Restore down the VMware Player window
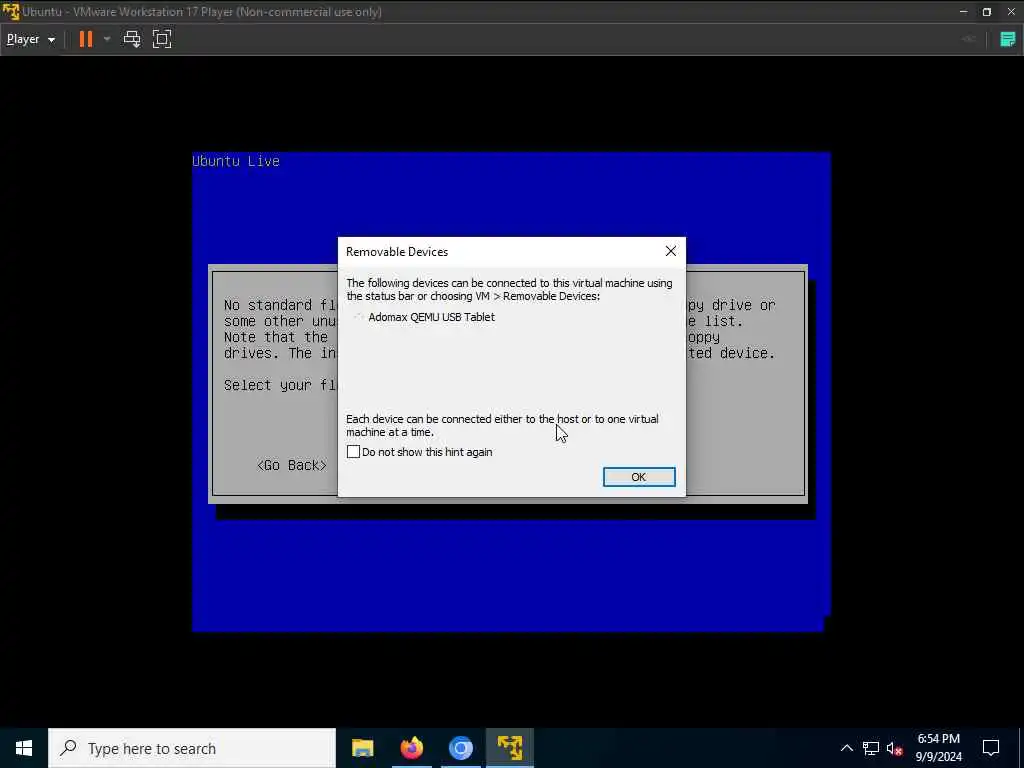This screenshot has height=768, width=1024. pyautogui.click(x=987, y=12)
